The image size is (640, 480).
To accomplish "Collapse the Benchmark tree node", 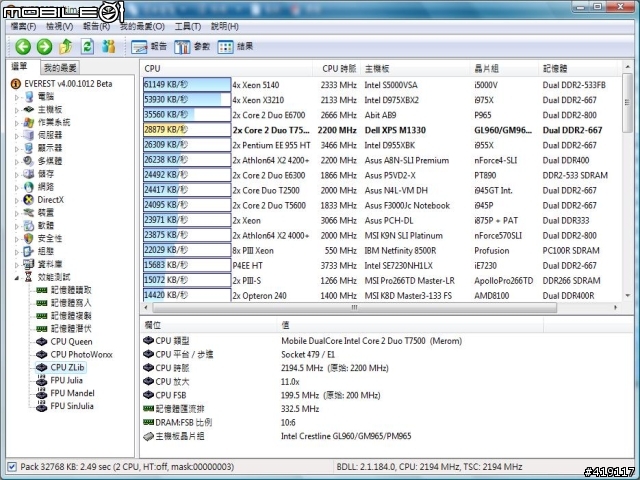I will point(17,278).
